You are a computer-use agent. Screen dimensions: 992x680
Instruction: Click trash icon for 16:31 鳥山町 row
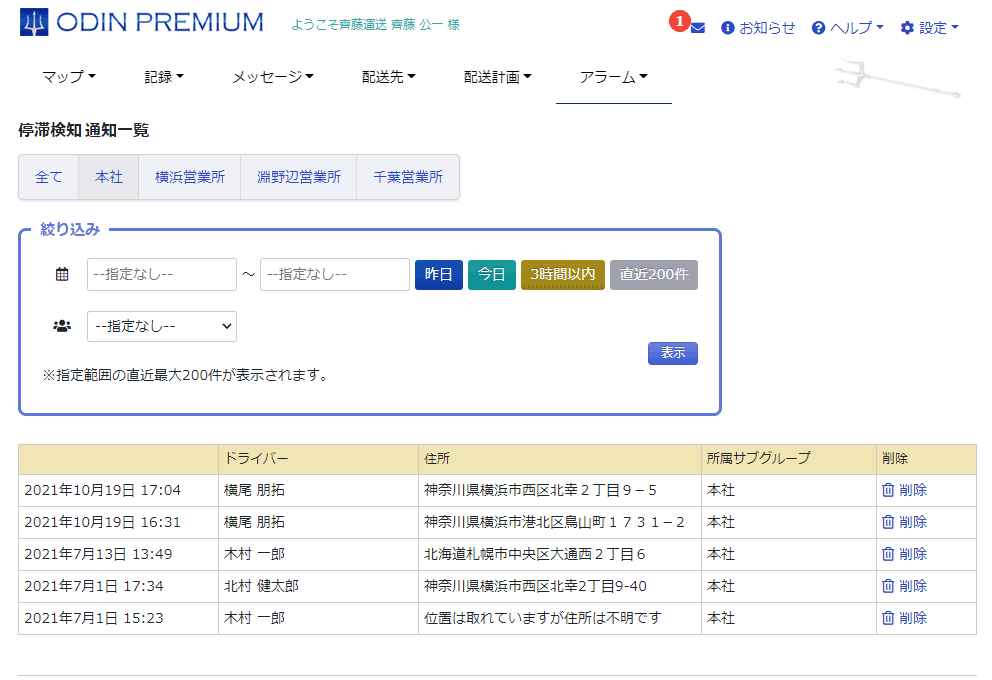coord(888,522)
